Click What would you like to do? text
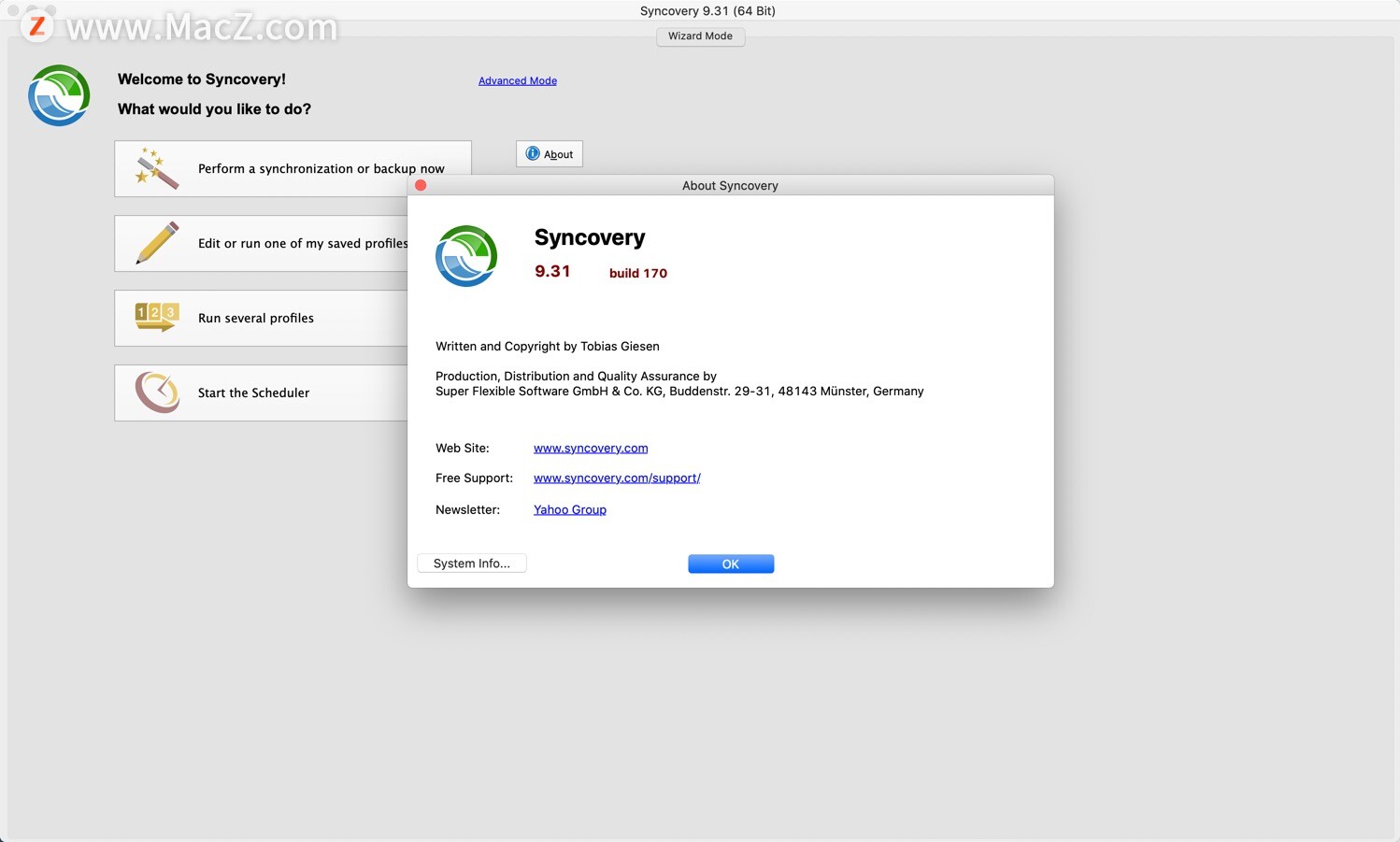The height and width of the screenshot is (842, 1400). tap(214, 108)
